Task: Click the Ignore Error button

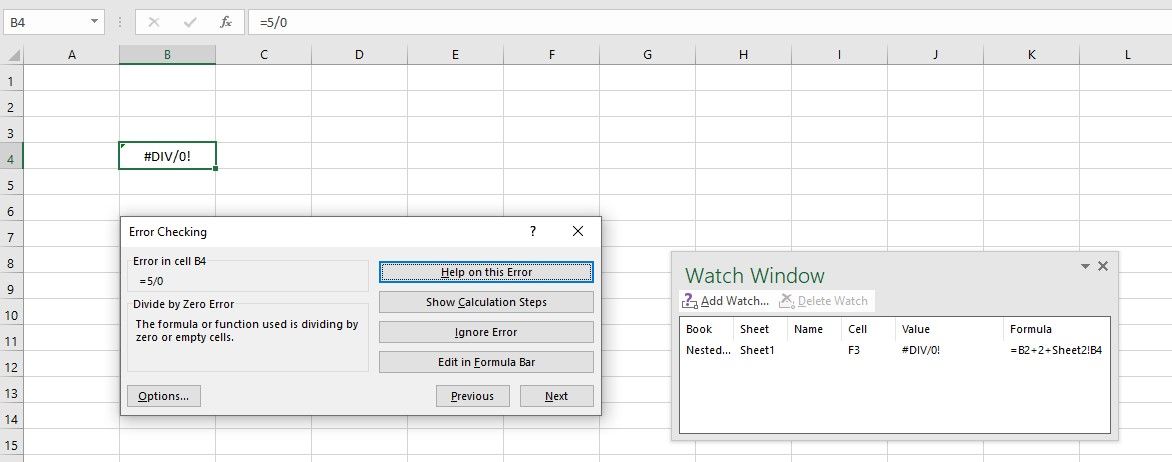Action: click(487, 332)
